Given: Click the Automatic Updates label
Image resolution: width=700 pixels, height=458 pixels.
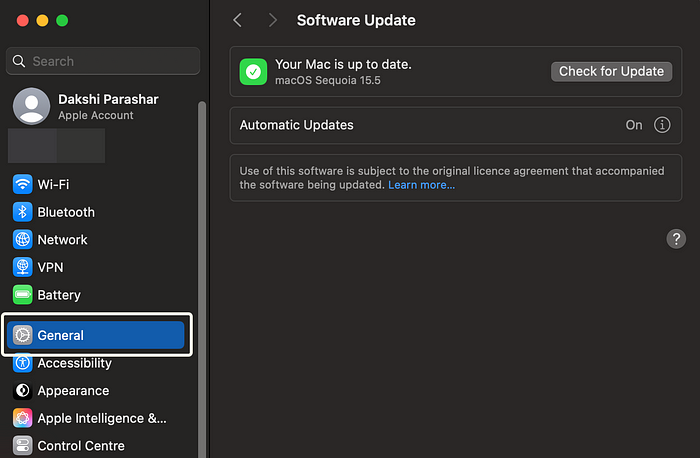Looking at the screenshot, I should point(296,125).
